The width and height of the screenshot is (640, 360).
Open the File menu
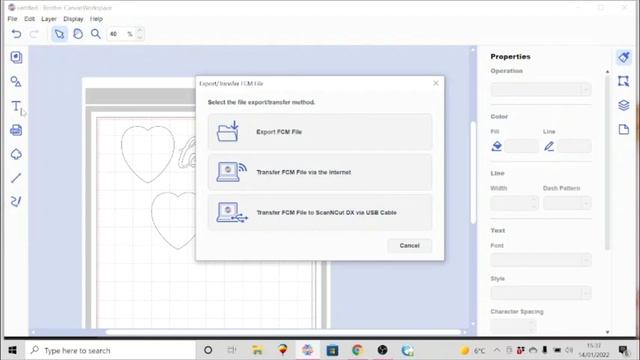pyautogui.click(x=12, y=19)
